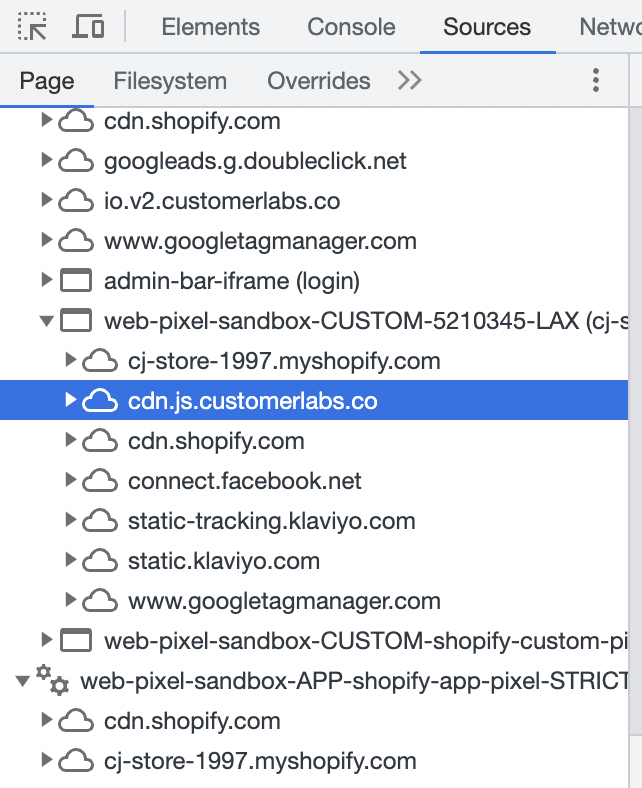
Task: Collapse the web-pixel-sandbox-CUSTOM-5210345-LAX node
Action: point(47,321)
